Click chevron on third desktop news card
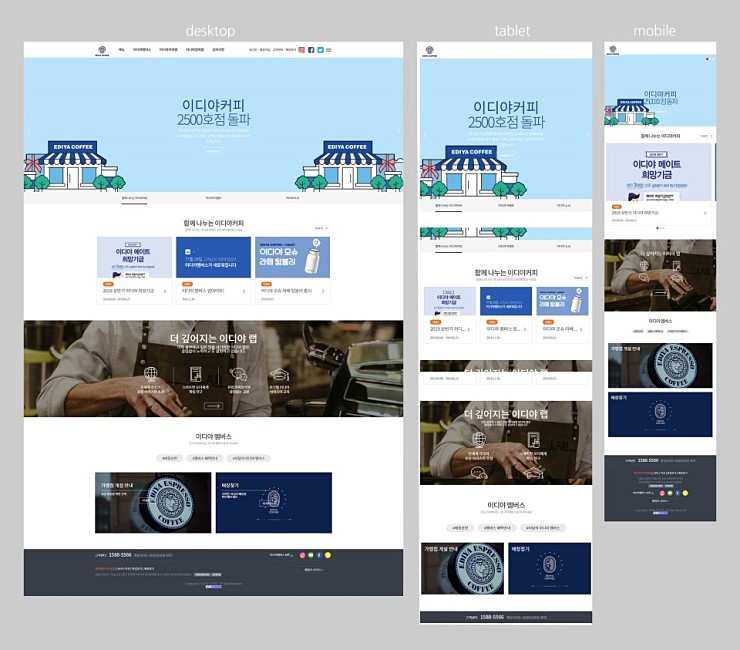The height and width of the screenshot is (650, 740). point(323,291)
